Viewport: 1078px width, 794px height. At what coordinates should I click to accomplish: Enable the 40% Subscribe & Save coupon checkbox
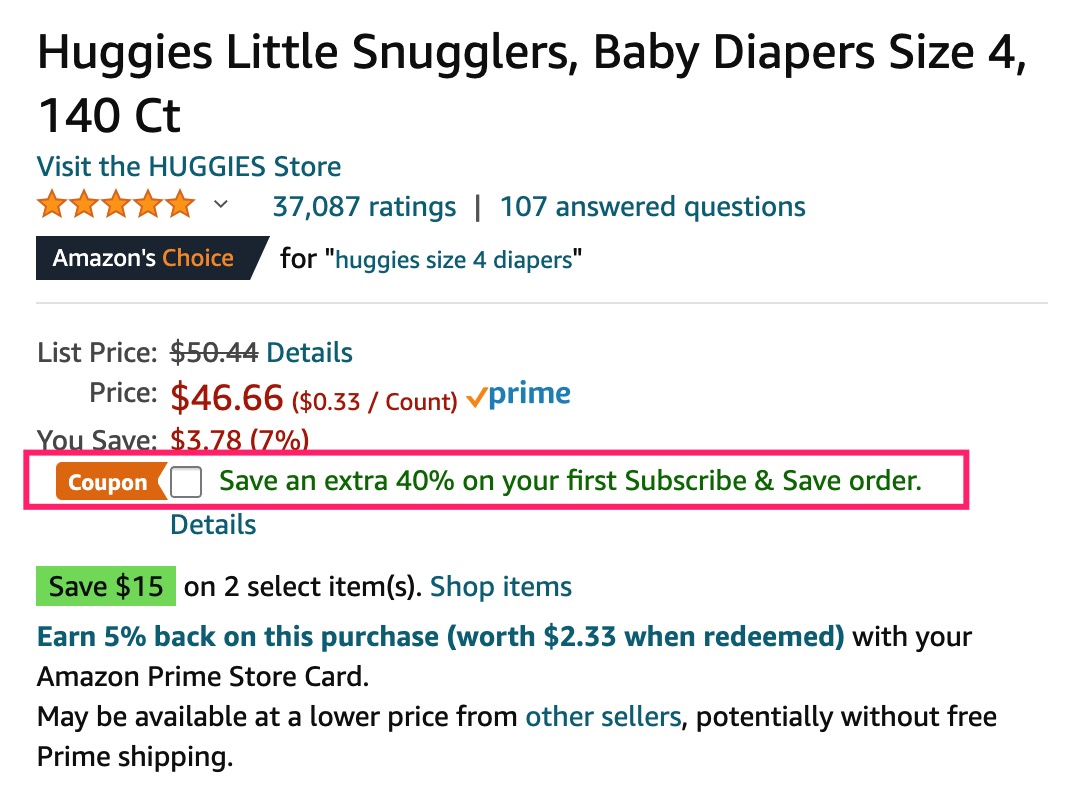(x=186, y=481)
